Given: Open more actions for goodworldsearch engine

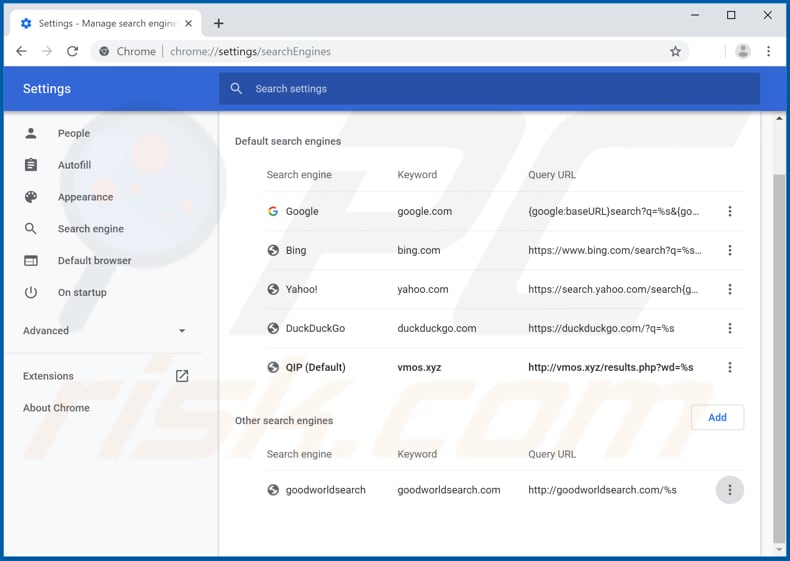Looking at the screenshot, I should (x=730, y=489).
